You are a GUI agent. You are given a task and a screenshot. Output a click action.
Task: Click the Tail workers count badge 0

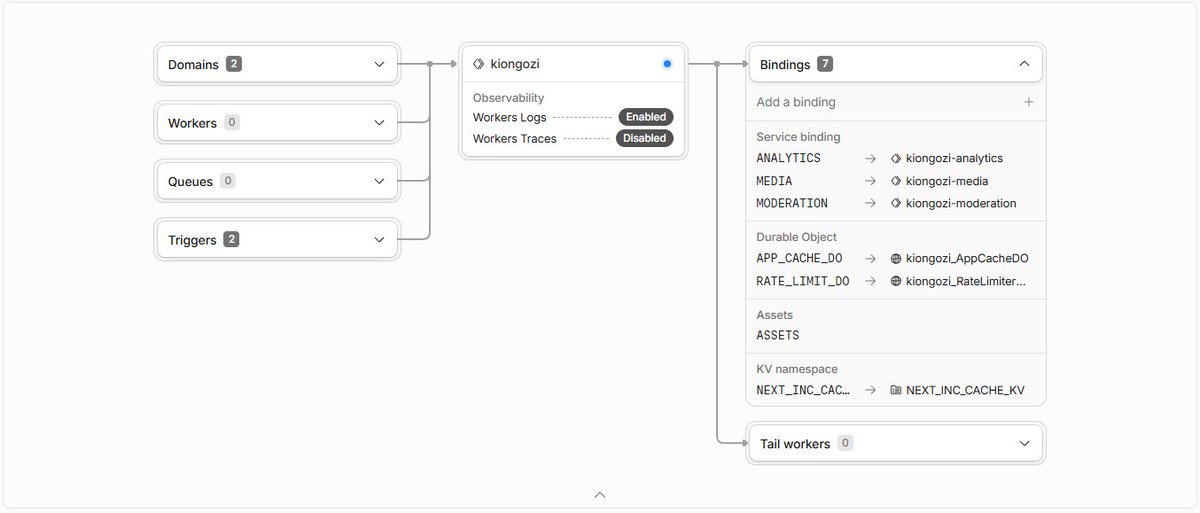[x=845, y=443]
